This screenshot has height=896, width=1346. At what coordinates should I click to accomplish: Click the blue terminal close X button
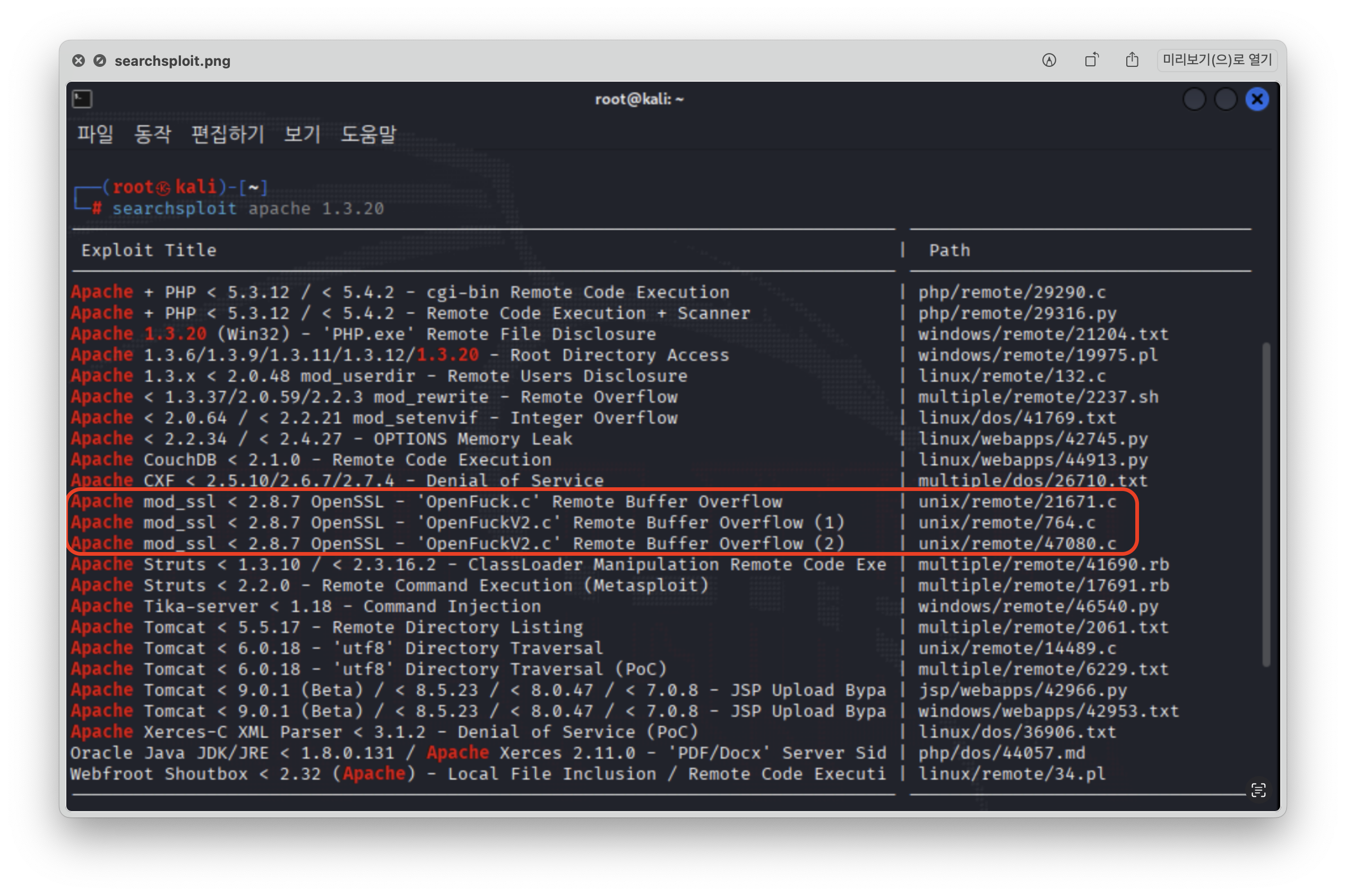click(x=1257, y=99)
